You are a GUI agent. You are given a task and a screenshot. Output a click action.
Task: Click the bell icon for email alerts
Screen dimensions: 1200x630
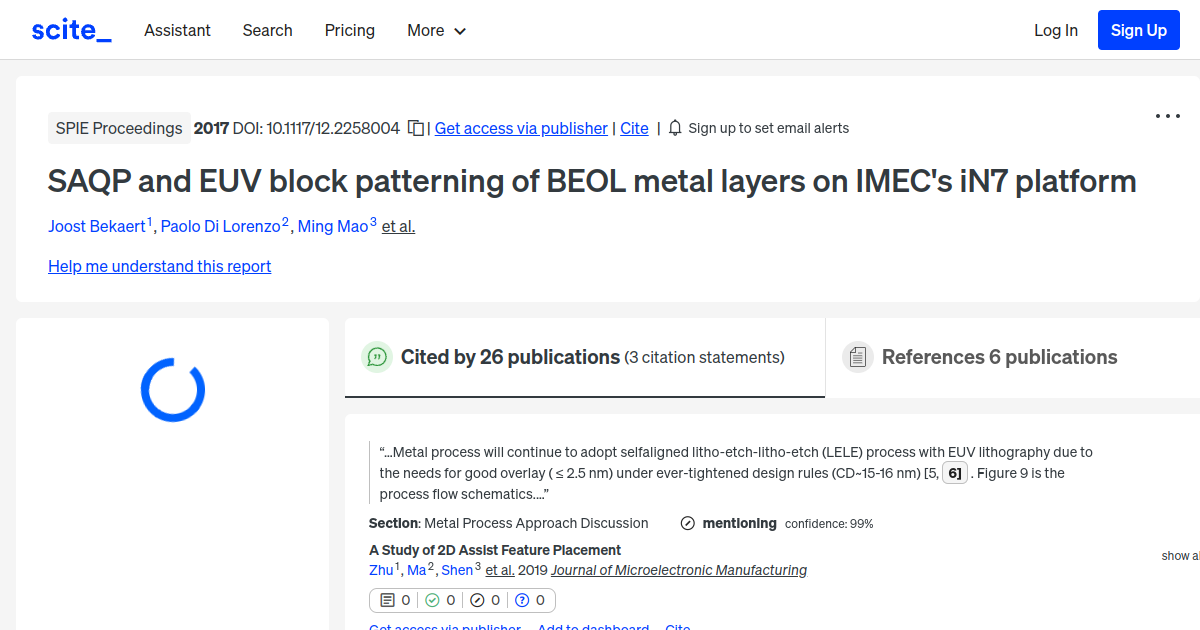click(x=675, y=128)
